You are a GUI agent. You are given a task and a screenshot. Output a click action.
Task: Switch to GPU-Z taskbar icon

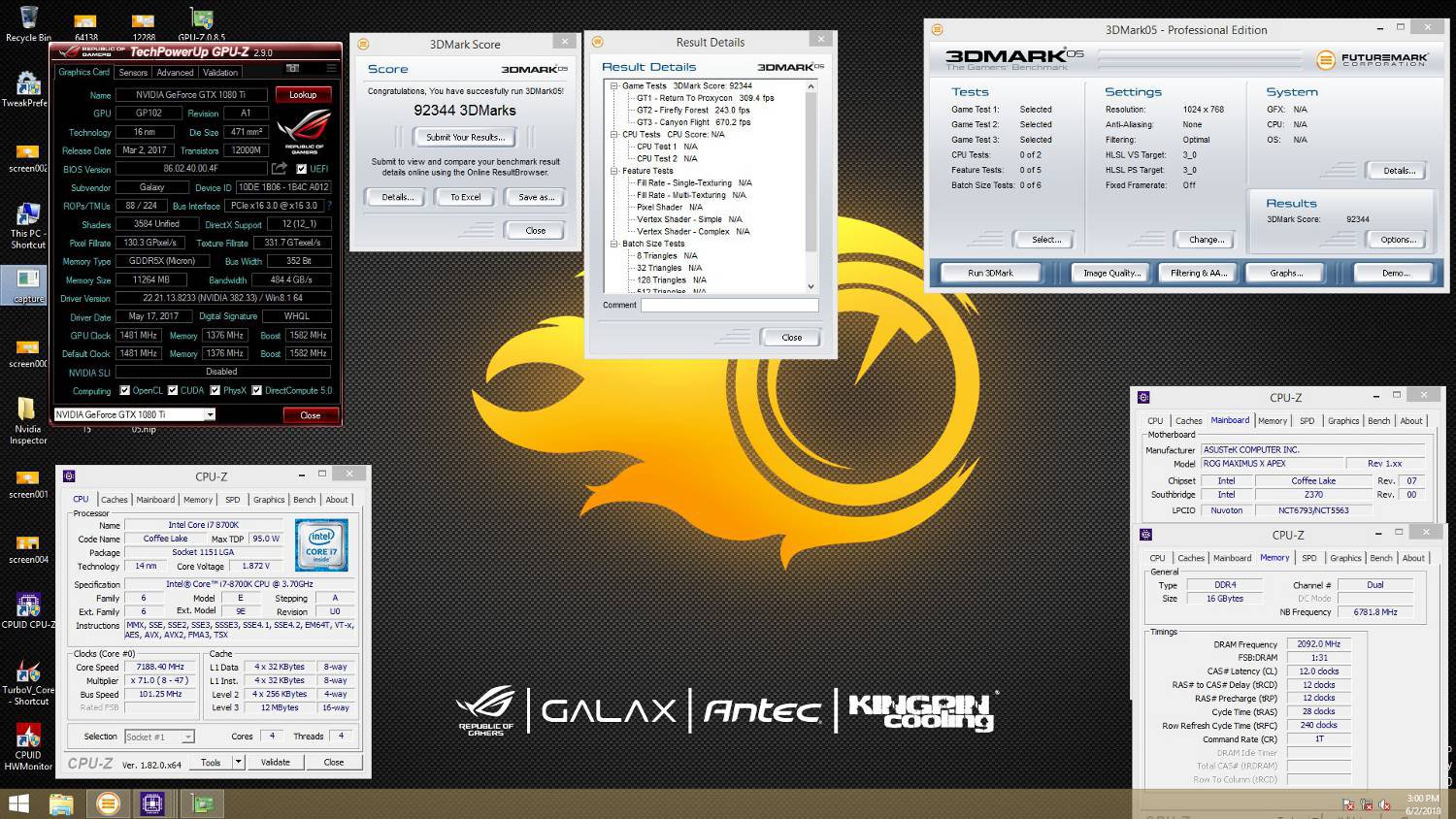pos(202,803)
